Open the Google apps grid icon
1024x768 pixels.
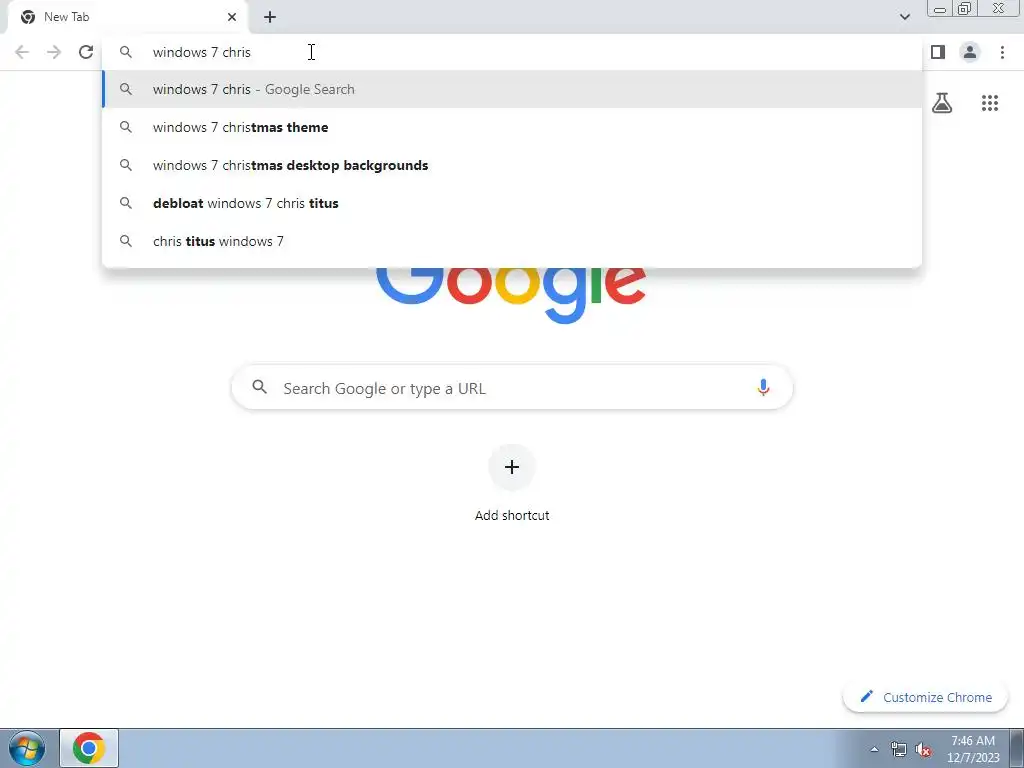coord(989,103)
